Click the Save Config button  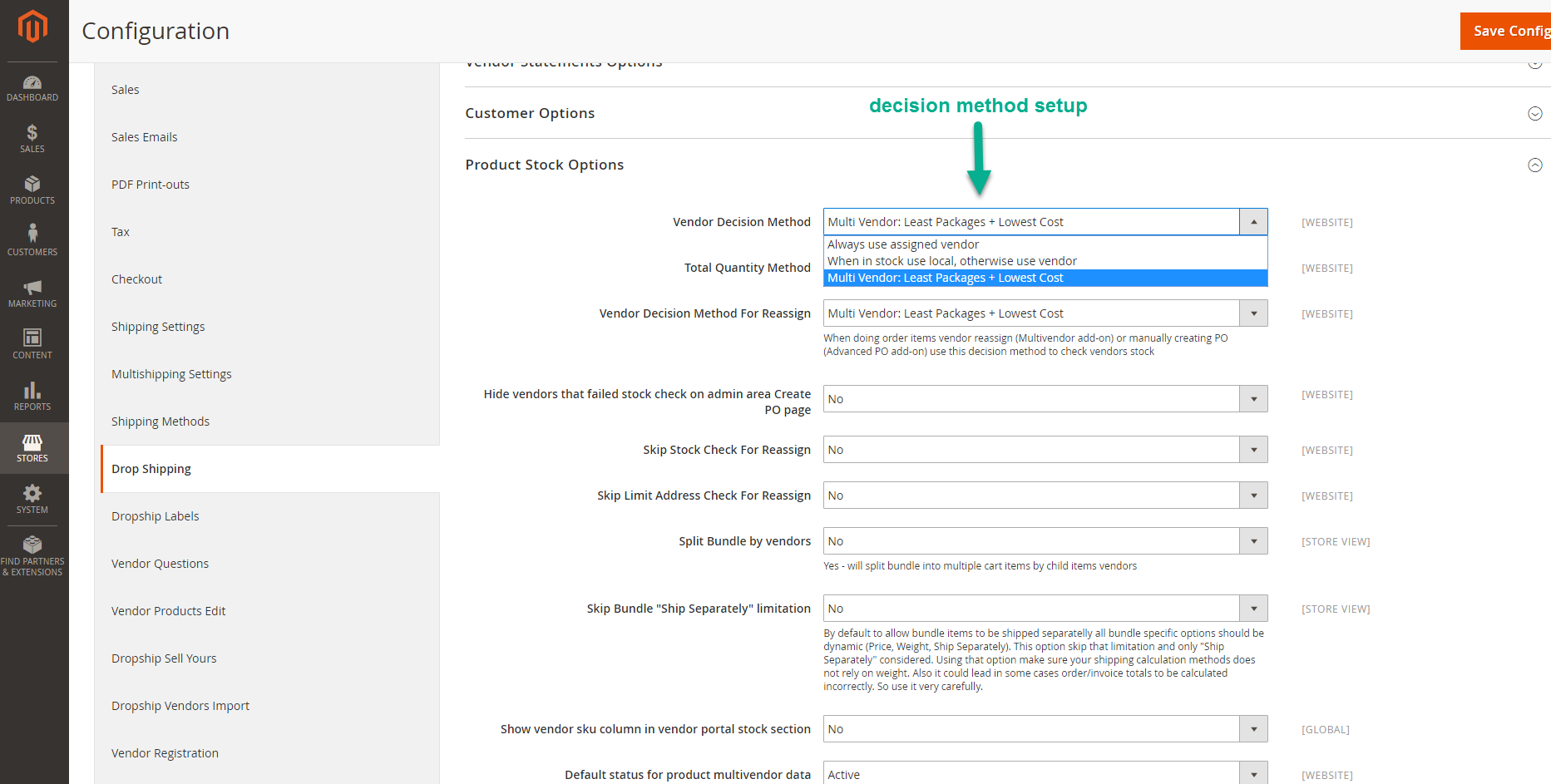[x=1505, y=31]
